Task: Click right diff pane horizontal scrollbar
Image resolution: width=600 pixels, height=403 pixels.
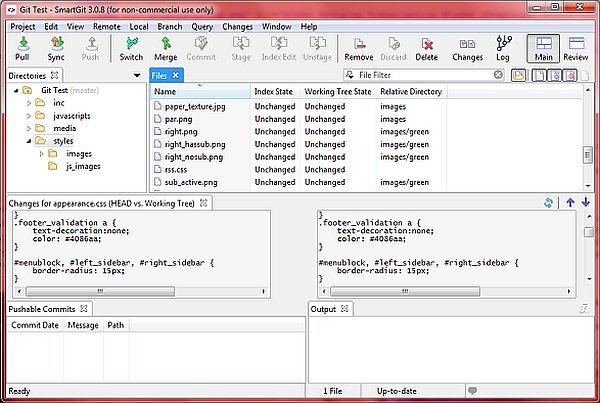Action: pos(405,291)
